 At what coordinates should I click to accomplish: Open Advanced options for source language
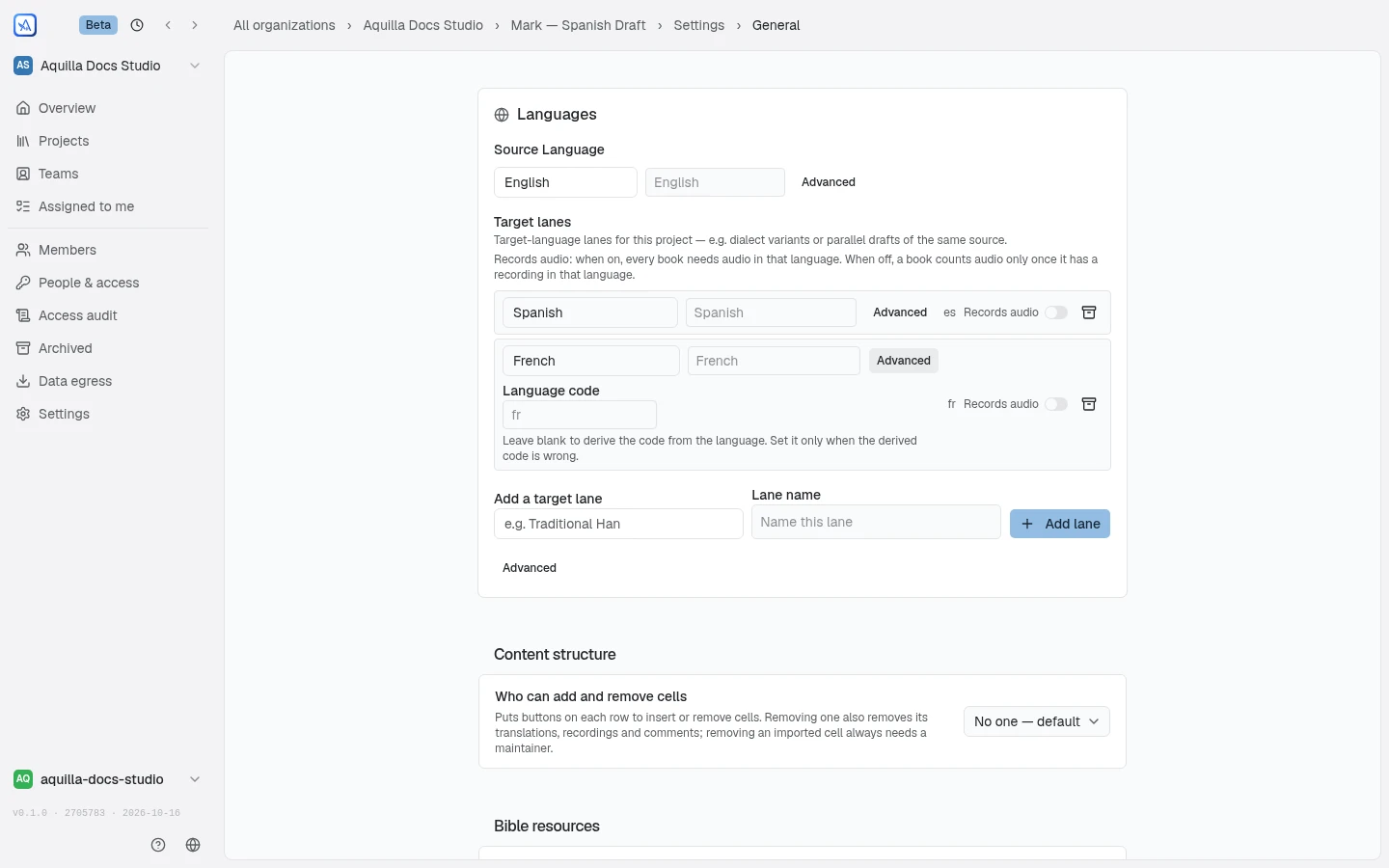click(x=829, y=182)
